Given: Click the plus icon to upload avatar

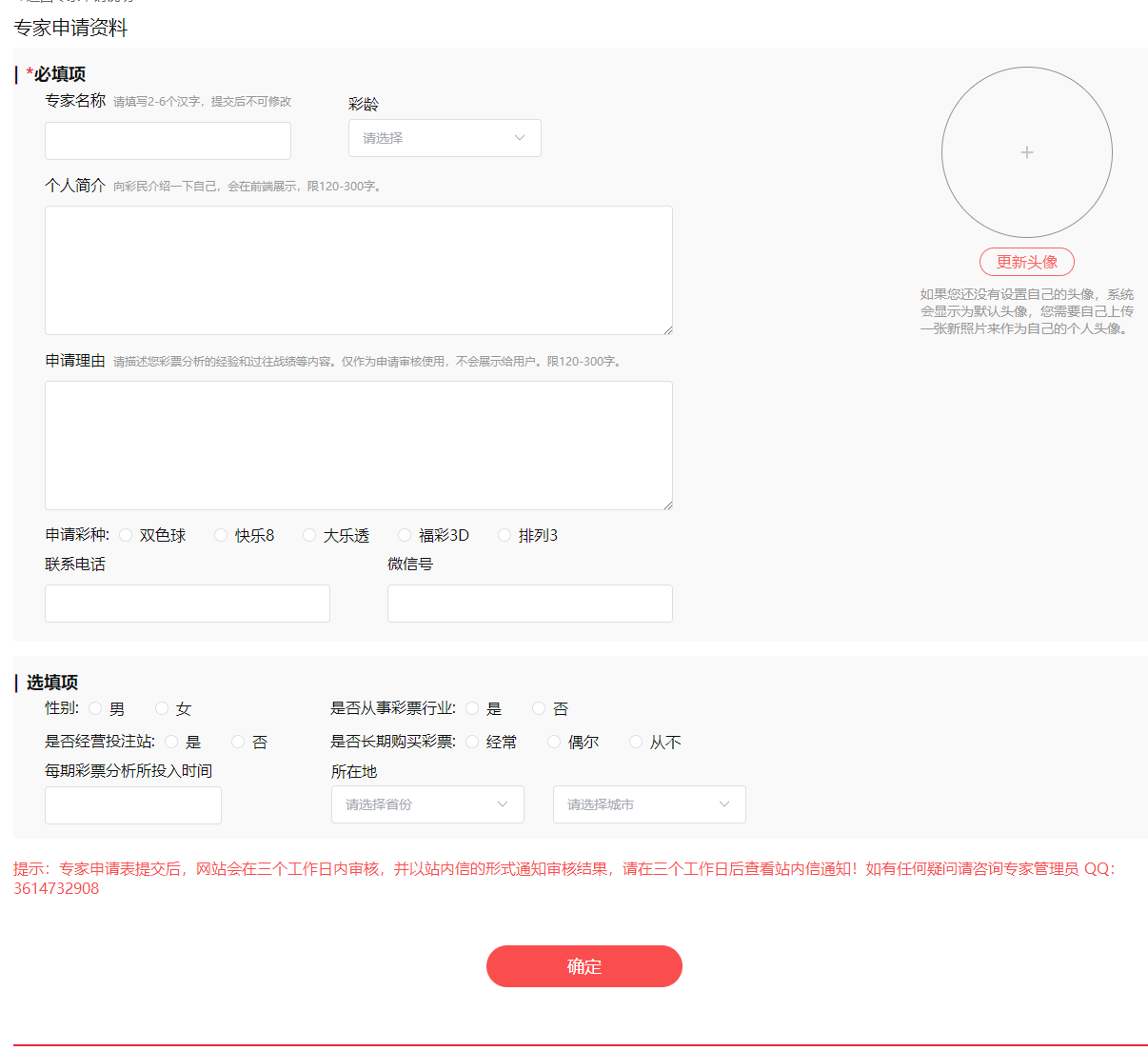Looking at the screenshot, I should pyautogui.click(x=1026, y=151).
